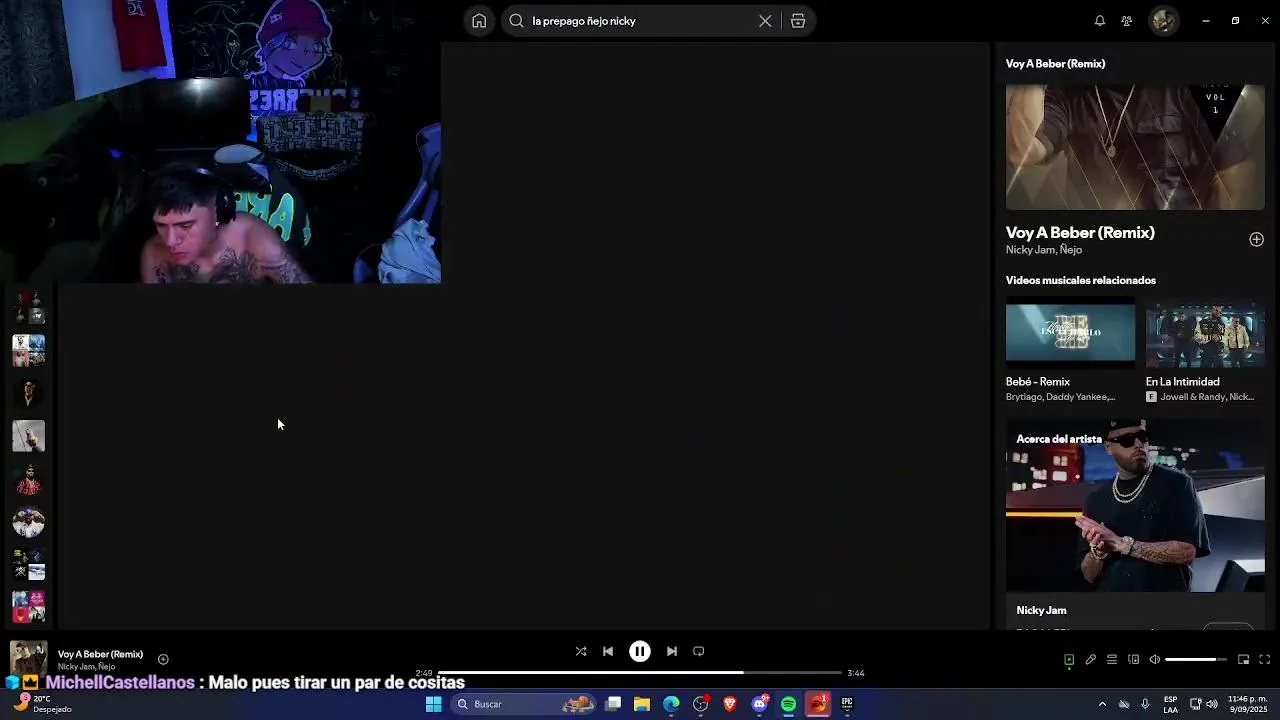Open the ESP LAA input language switcher
1280x720 pixels.
click(1170, 704)
